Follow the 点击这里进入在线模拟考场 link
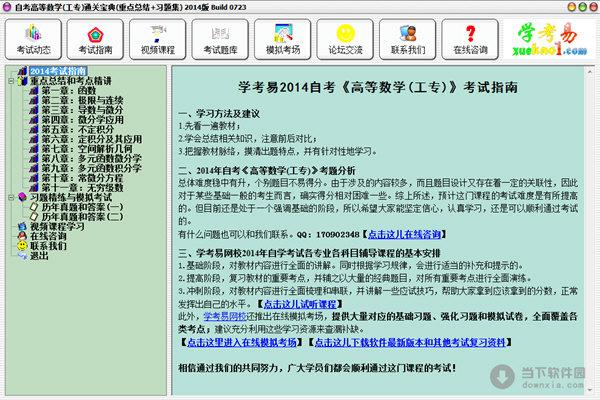Image resolution: width=600 pixels, height=400 pixels. (x=242, y=342)
